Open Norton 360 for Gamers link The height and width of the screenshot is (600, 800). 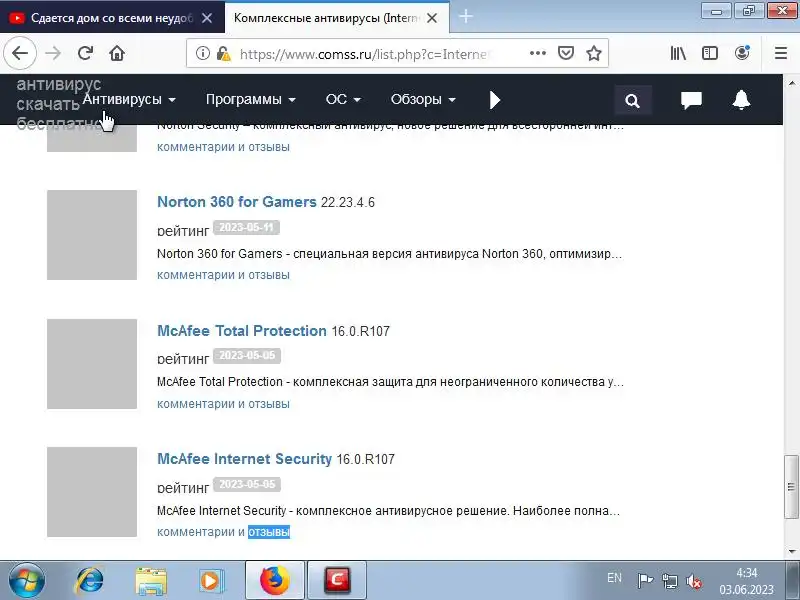click(x=237, y=202)
